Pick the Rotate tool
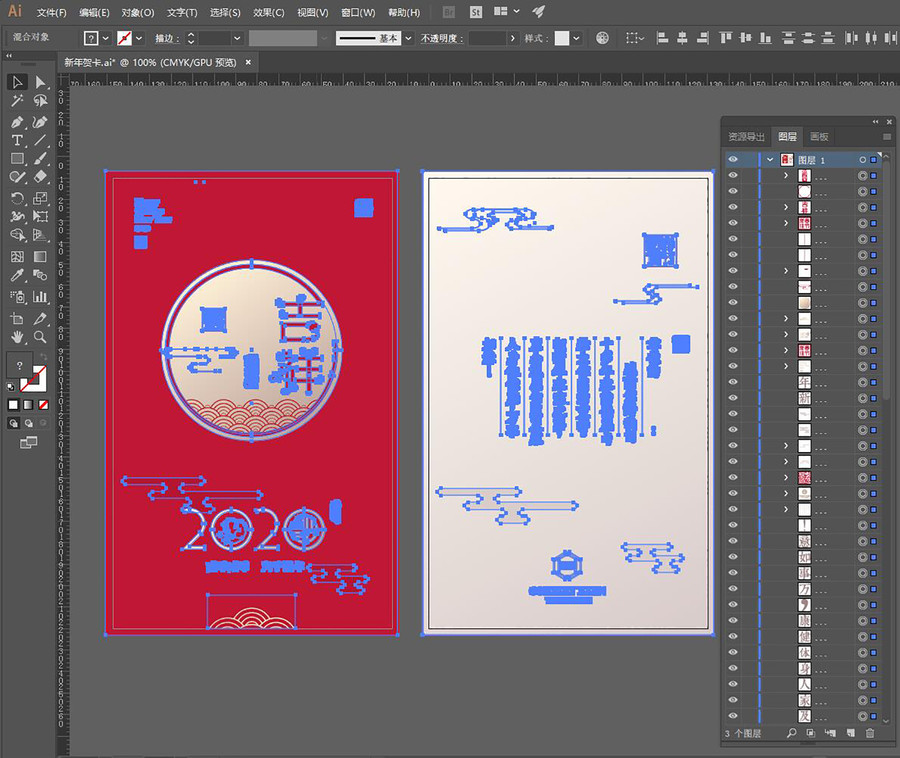Viewport: 900px width, 758px height. (x=17, y=198)
